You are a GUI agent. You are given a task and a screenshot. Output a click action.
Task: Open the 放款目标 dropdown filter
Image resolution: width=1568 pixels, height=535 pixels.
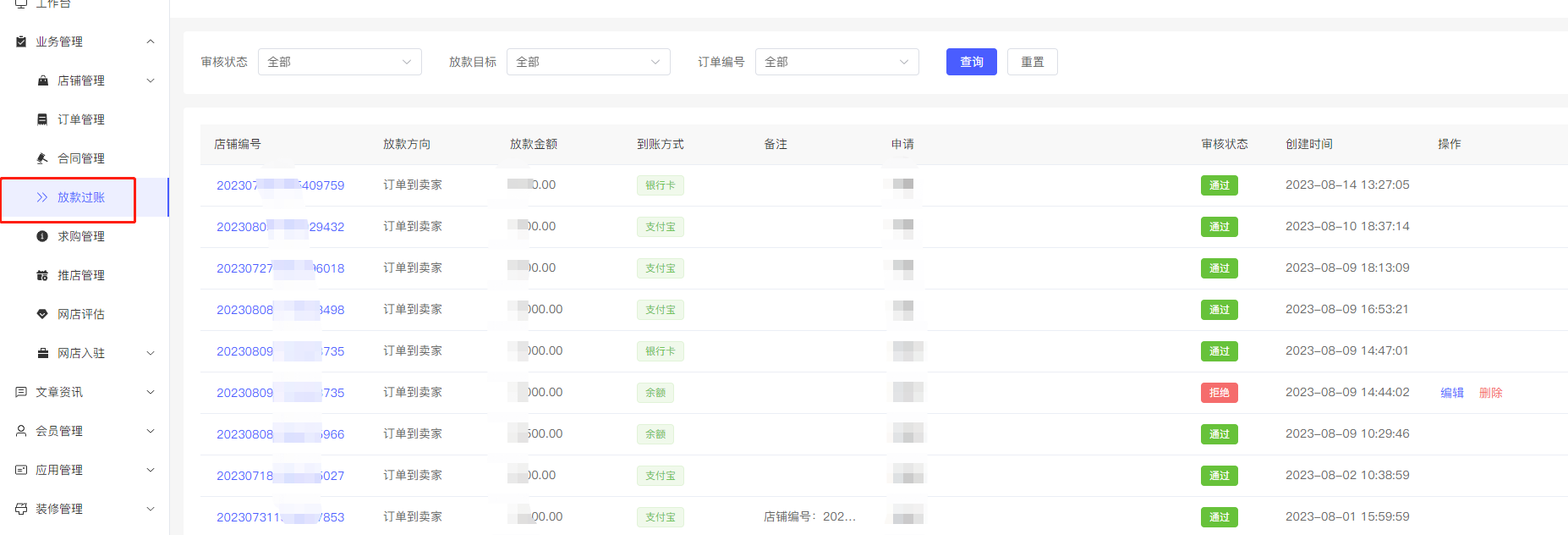588,62
